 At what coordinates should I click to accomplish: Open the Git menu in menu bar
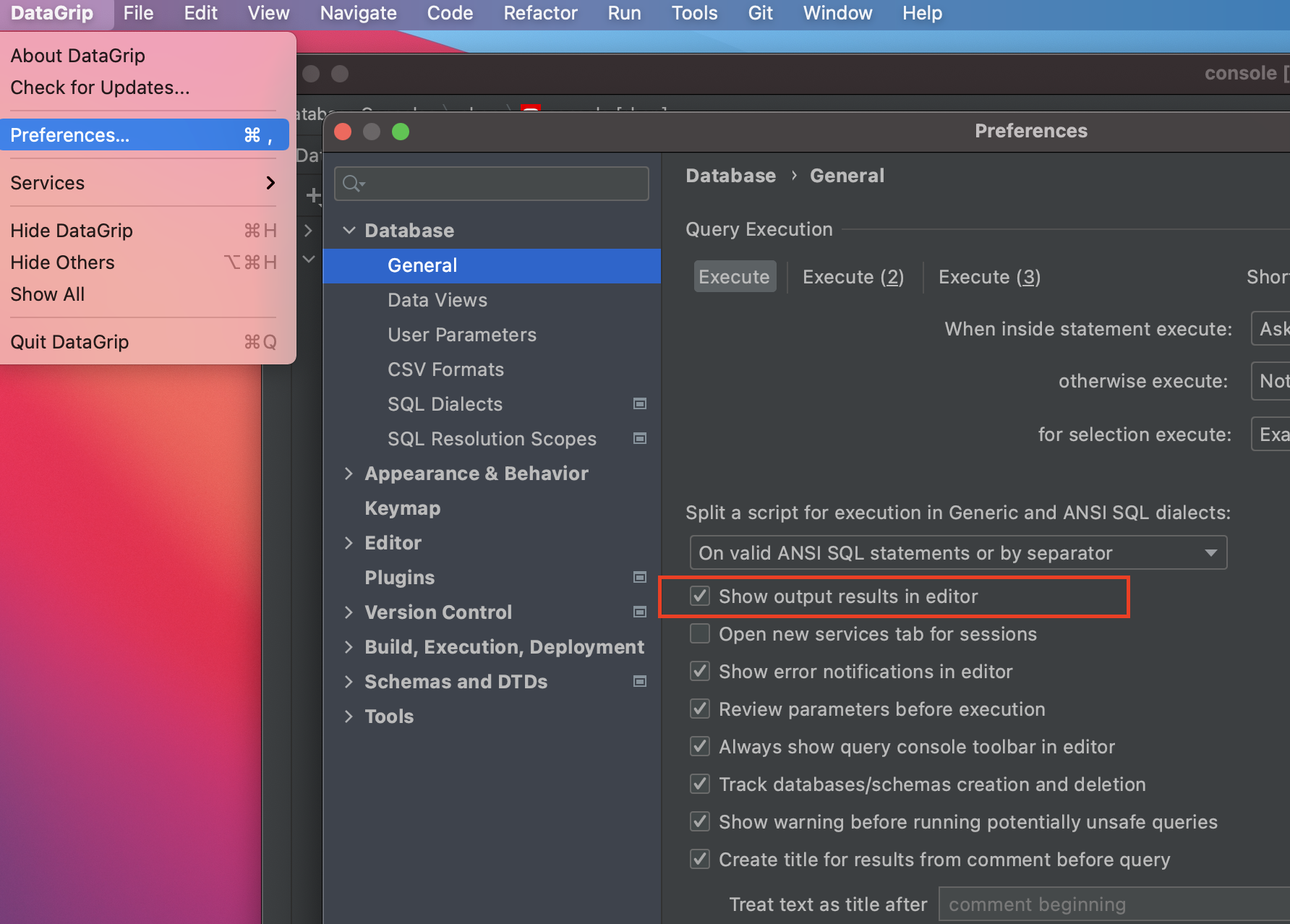[x=760, y=13]
